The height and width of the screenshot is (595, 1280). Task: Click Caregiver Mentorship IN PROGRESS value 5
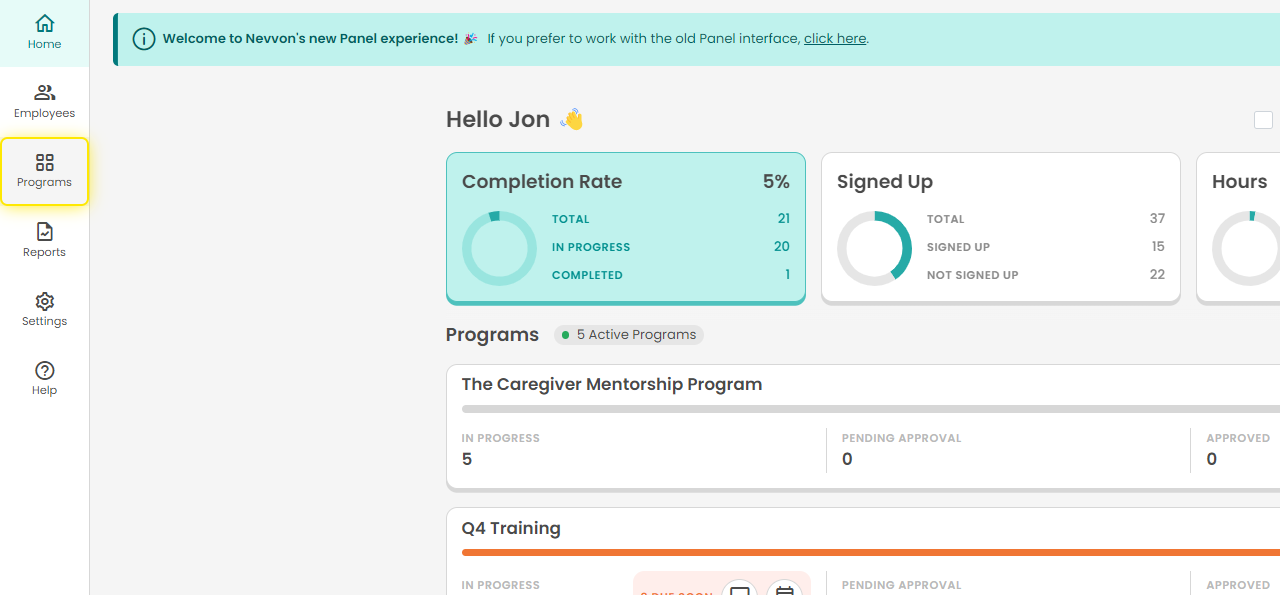[467, 460]
